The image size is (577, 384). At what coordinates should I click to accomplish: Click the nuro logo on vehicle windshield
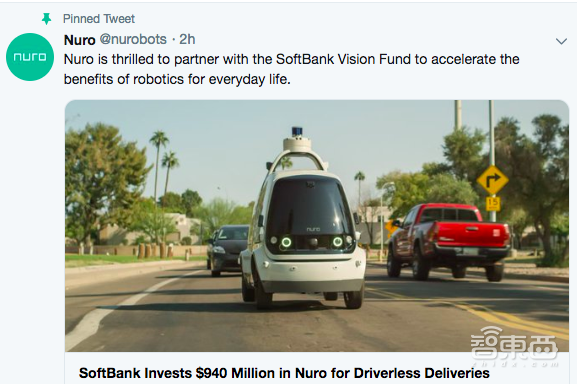314,229
